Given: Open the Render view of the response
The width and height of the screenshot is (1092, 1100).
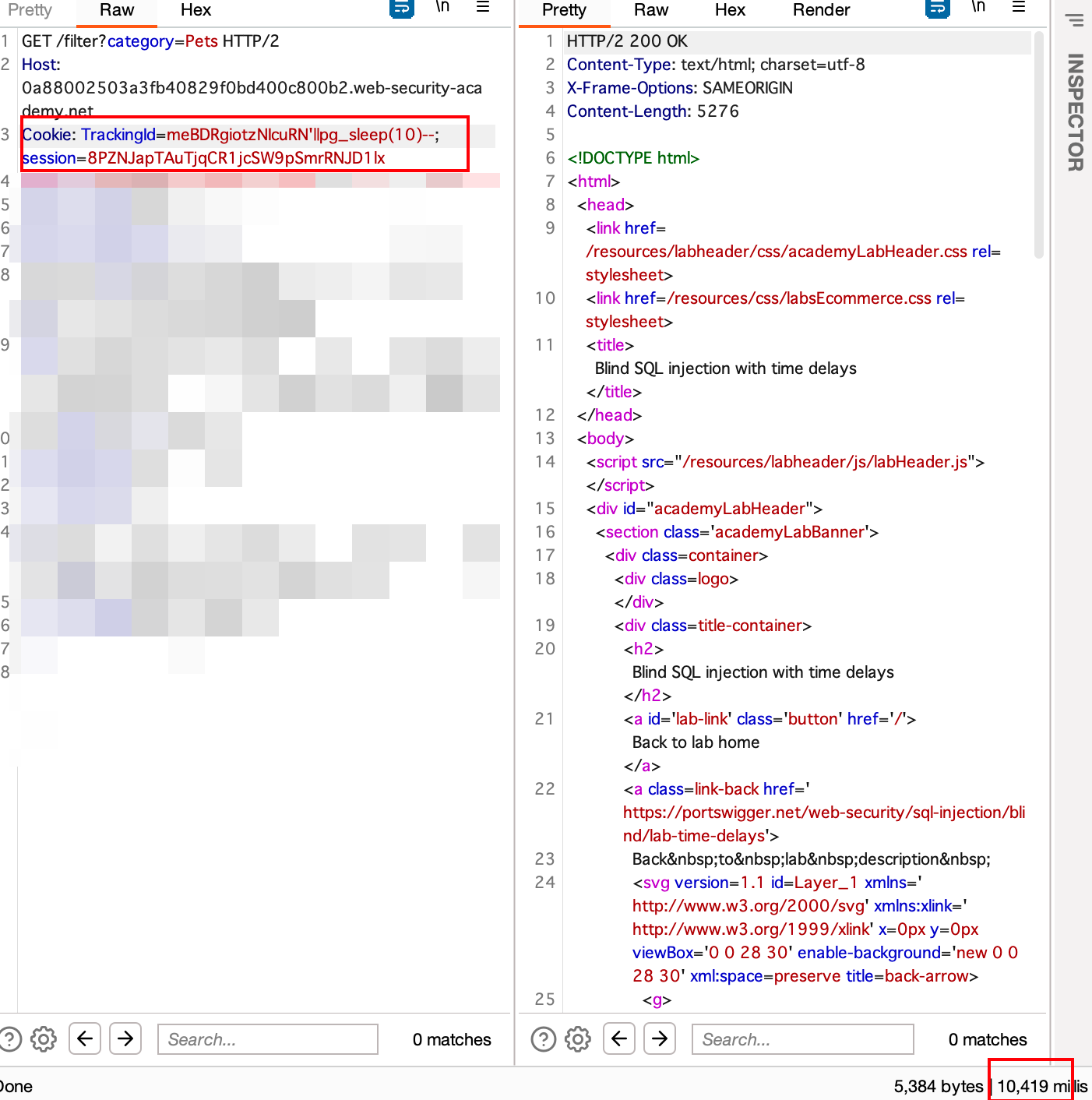Looking at the screenshot, I should pos(821,10).
